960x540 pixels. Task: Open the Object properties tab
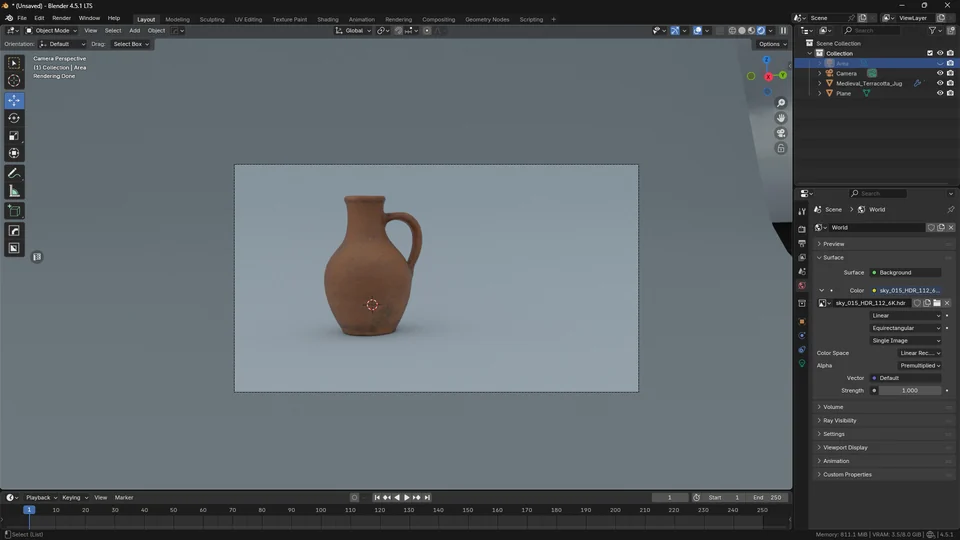802,321
